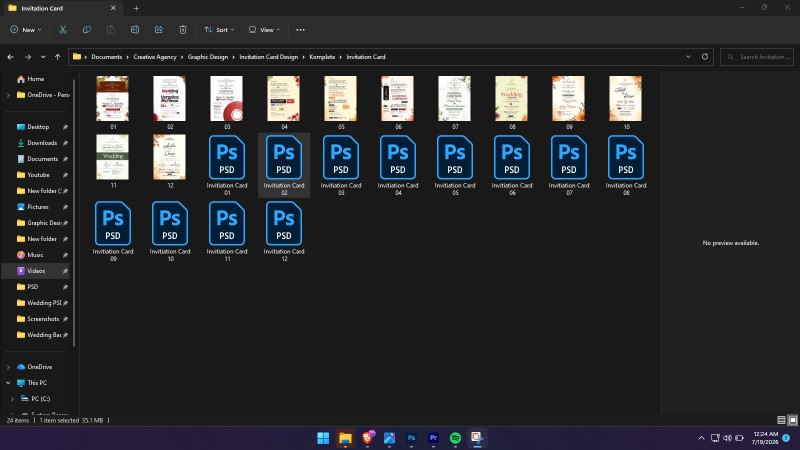Open Pictures in quick access
The height and width of the screenshot is (450, 800).
tap(38, 207)
